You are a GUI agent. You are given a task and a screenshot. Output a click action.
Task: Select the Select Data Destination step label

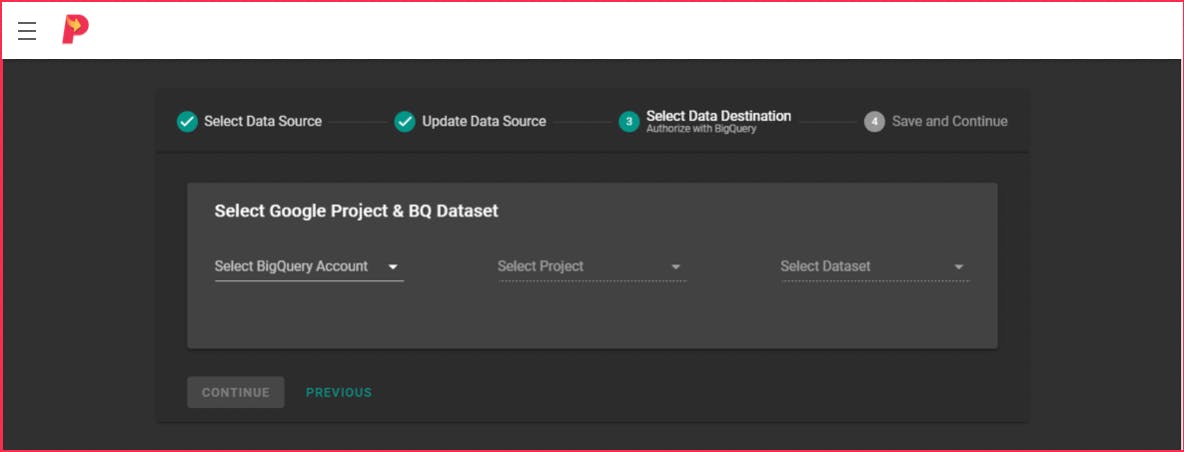[718, 116]
